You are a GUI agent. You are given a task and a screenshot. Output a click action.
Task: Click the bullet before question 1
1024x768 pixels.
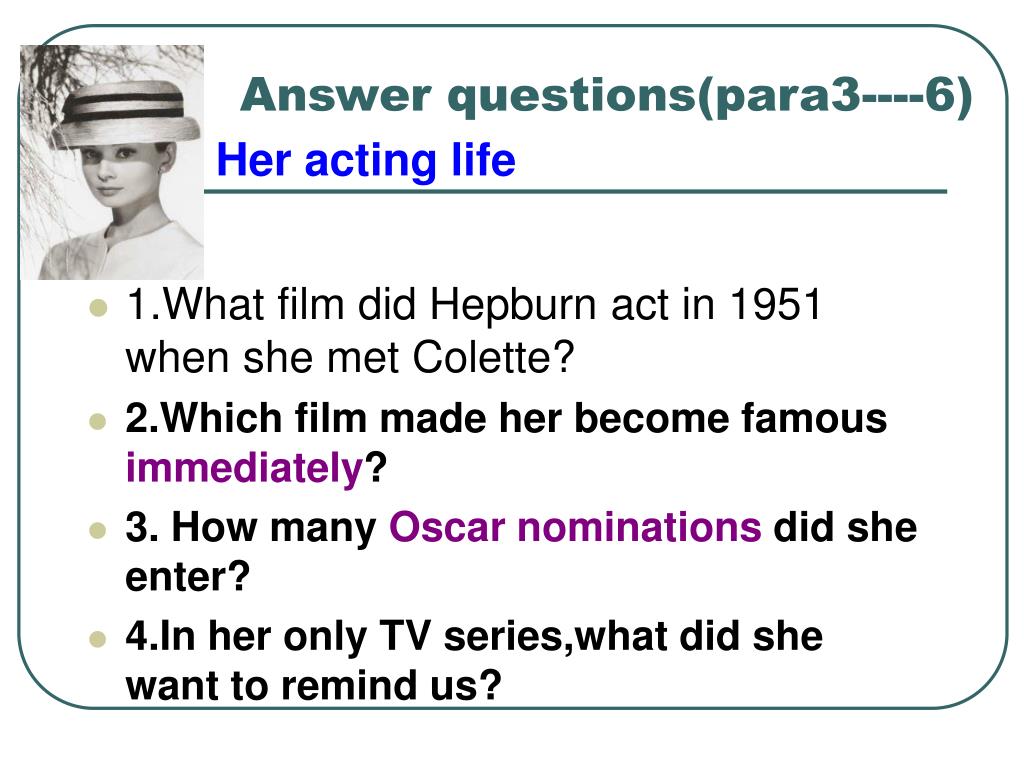pyautogui.click(x=98, y=308)
